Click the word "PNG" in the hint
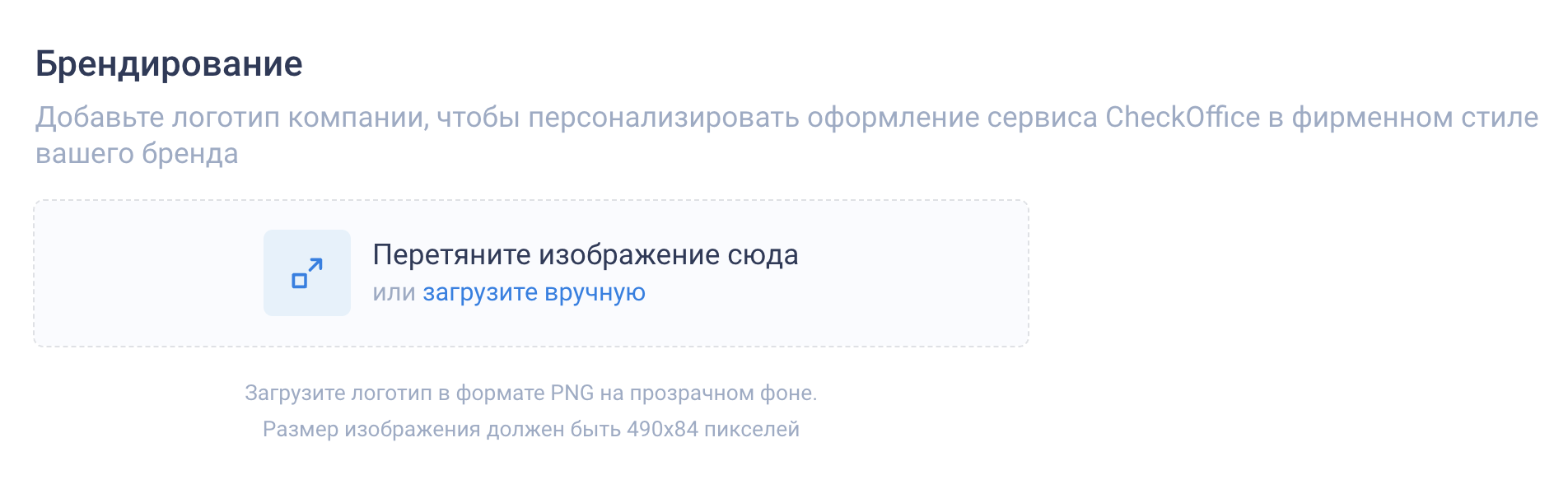Screen dimensions: 1568x489 coord(572,394)
